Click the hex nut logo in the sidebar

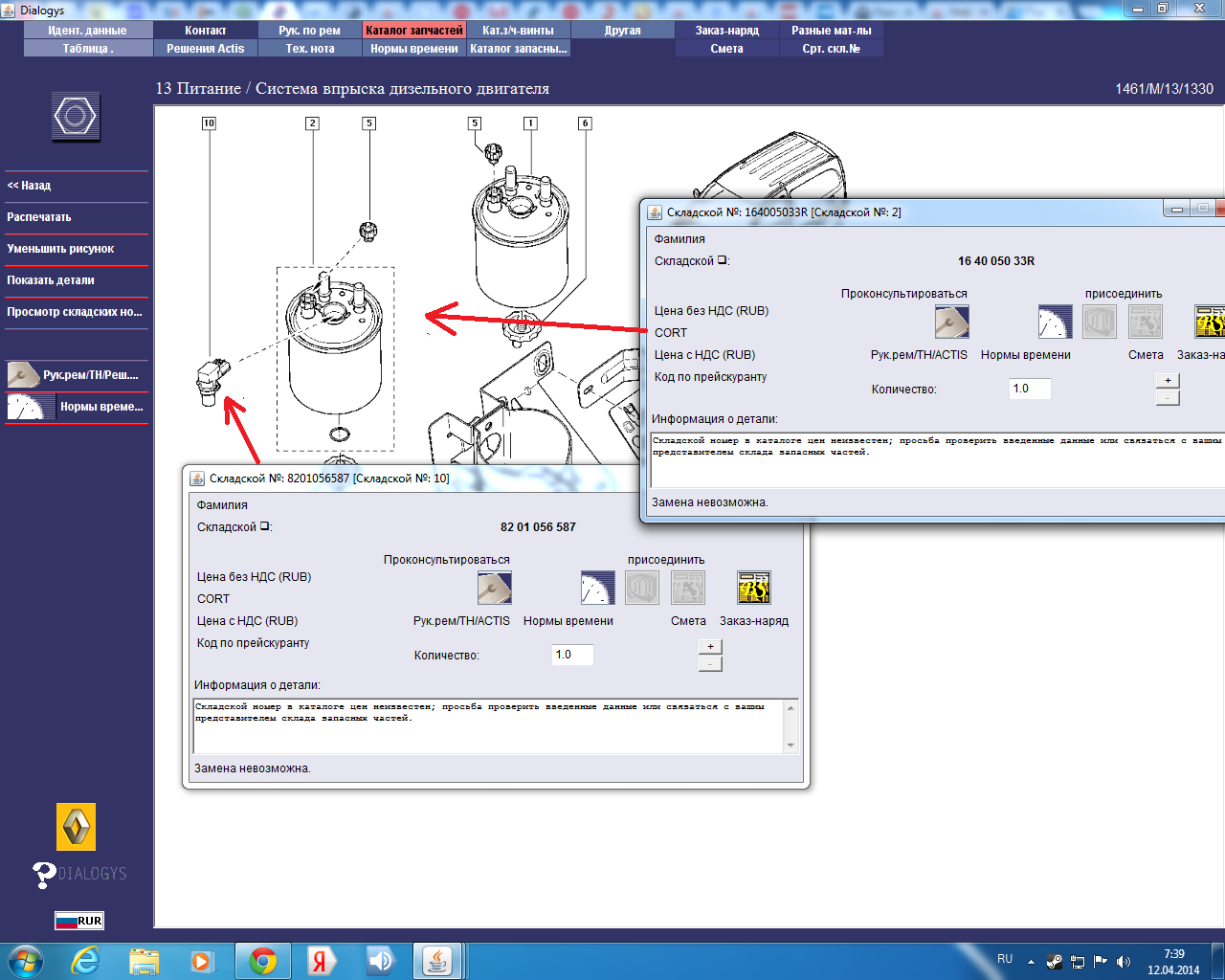(x=76, y=117)
